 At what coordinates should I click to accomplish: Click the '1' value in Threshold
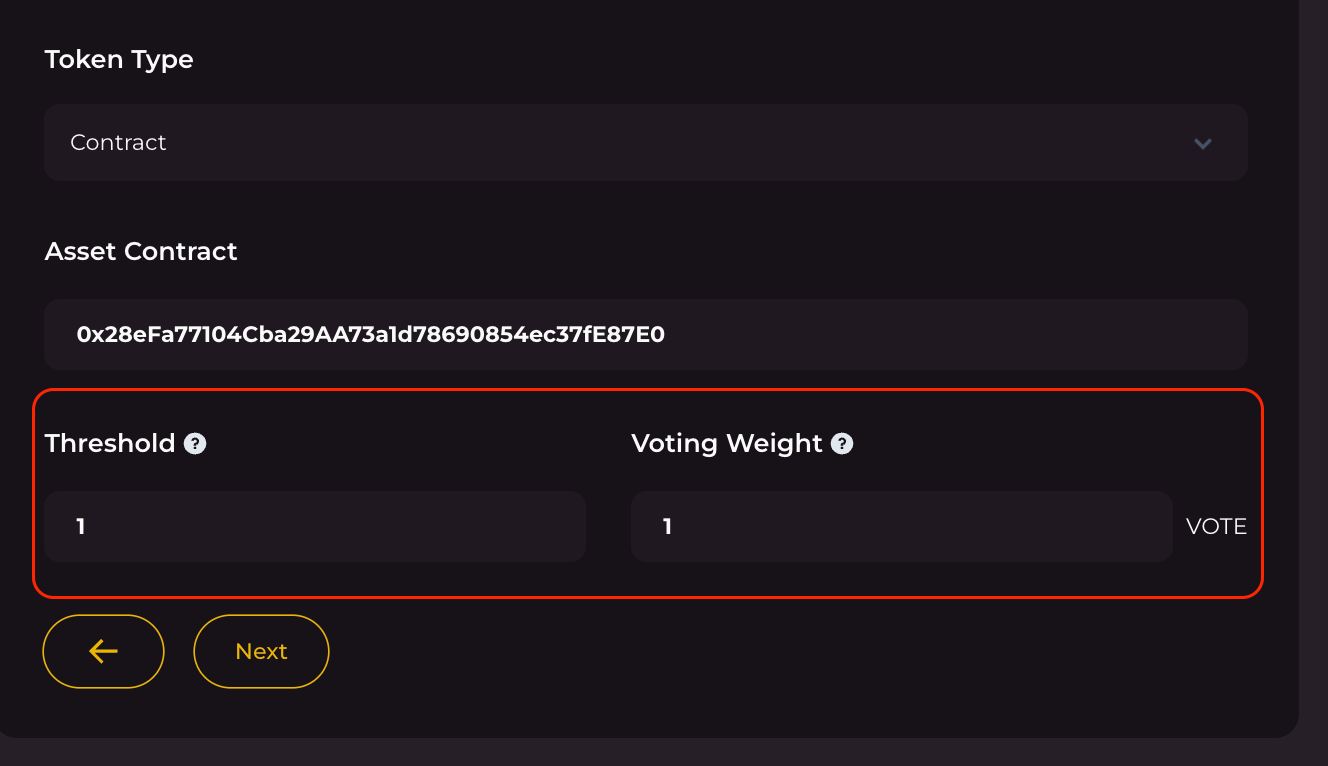[x=81, y=526]
